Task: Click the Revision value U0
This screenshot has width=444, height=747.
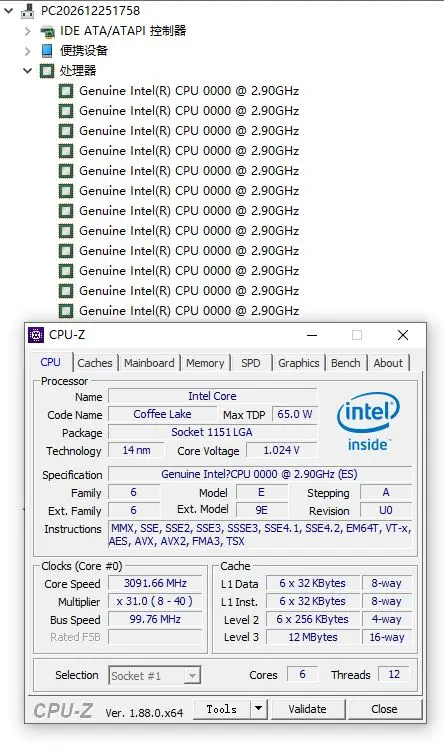Action: pyautogui.click(x=386, y=510)
